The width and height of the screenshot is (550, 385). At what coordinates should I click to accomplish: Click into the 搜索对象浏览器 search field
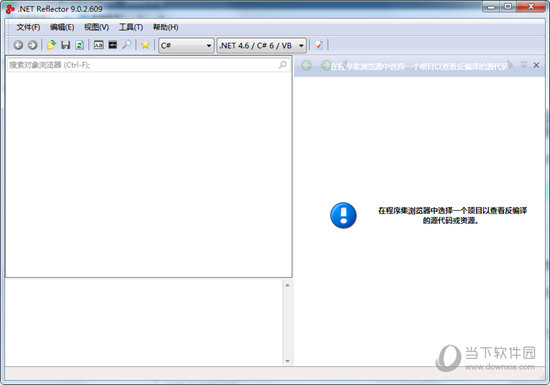[x=149, y=65]
